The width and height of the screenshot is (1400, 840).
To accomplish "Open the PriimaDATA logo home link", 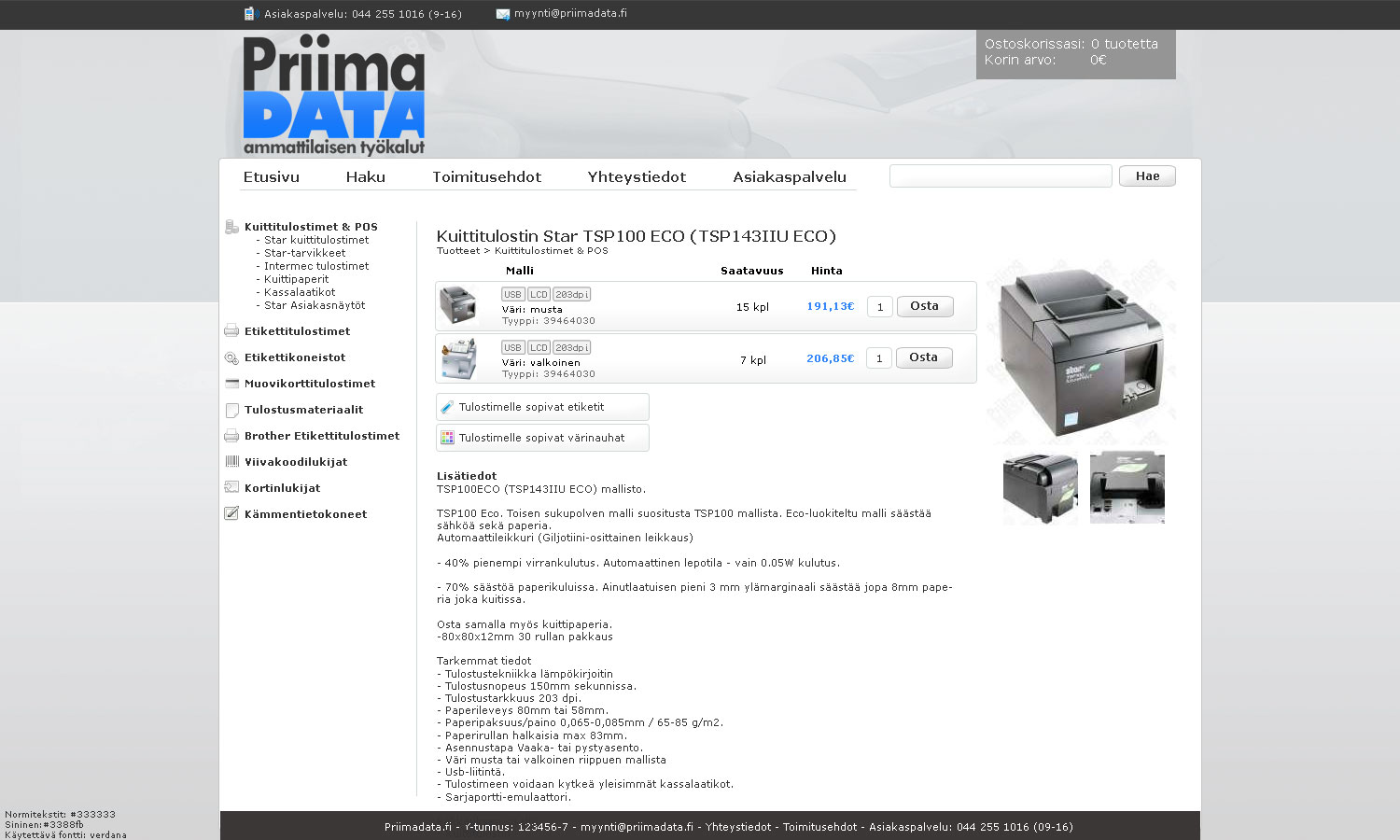I will [333, 95].
